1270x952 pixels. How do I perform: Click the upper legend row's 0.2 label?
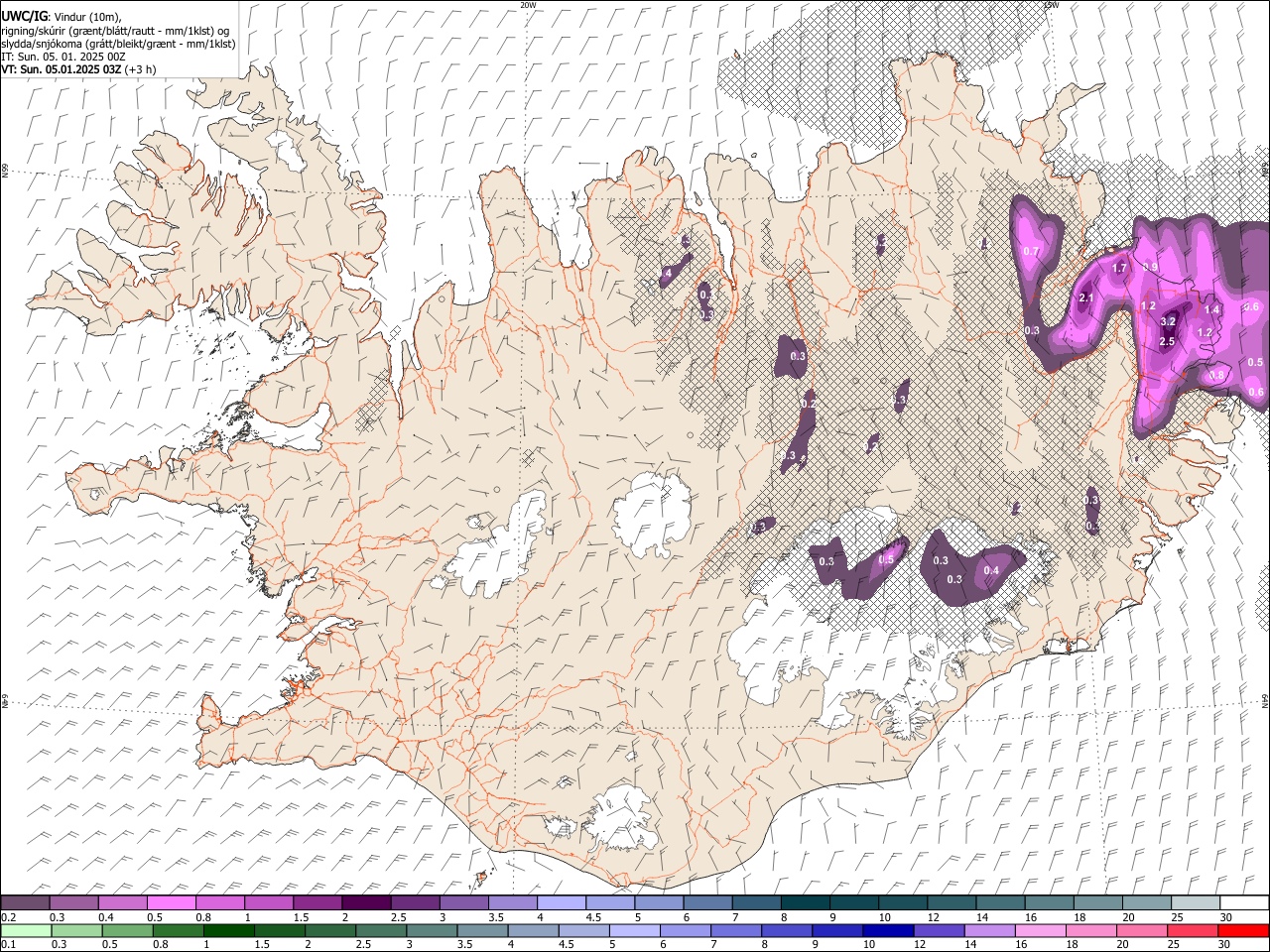coord(8,917)
